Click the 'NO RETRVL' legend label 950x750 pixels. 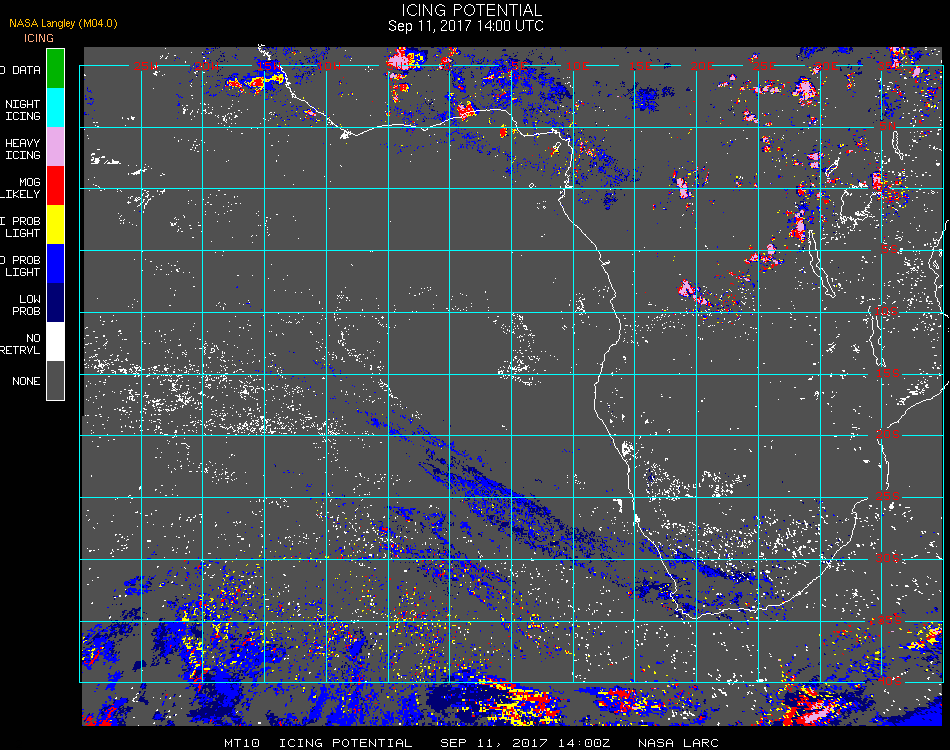click(x=21, y=344)
